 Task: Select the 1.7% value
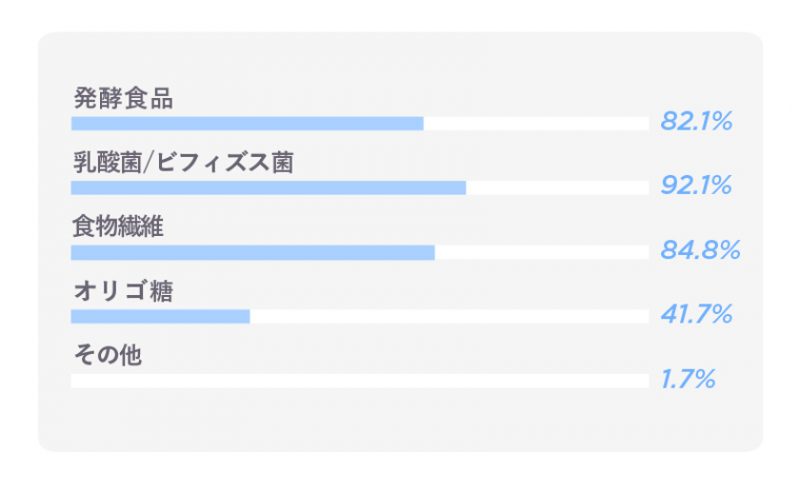(x=688, y=379)
